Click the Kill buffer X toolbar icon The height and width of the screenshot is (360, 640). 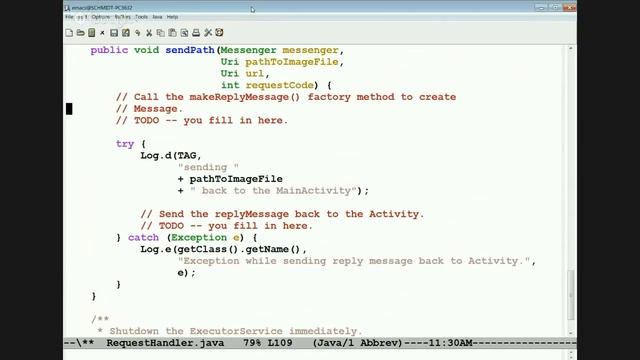[x=102, y=33]
